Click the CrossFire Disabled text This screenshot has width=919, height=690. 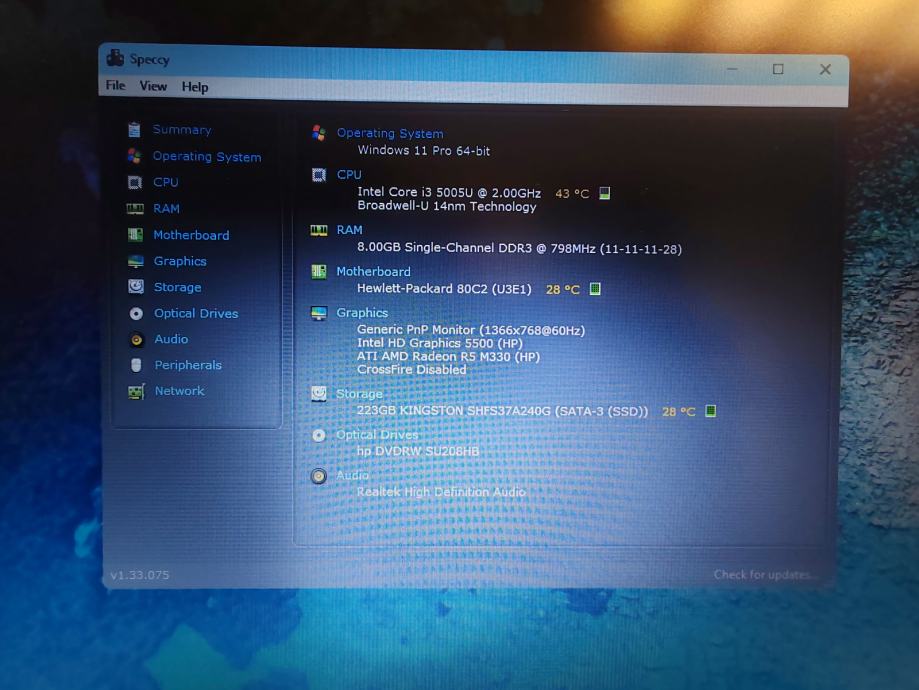411,370
